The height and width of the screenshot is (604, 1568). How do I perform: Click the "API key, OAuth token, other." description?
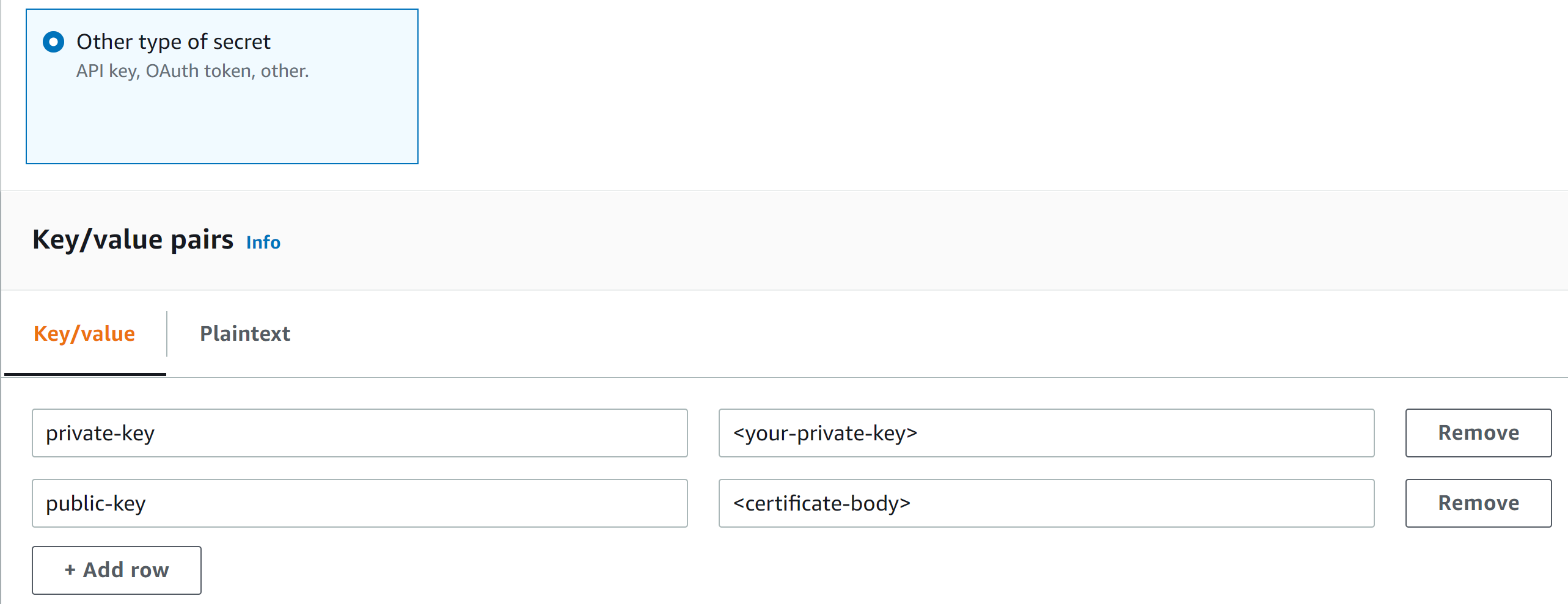click(192, 71)
